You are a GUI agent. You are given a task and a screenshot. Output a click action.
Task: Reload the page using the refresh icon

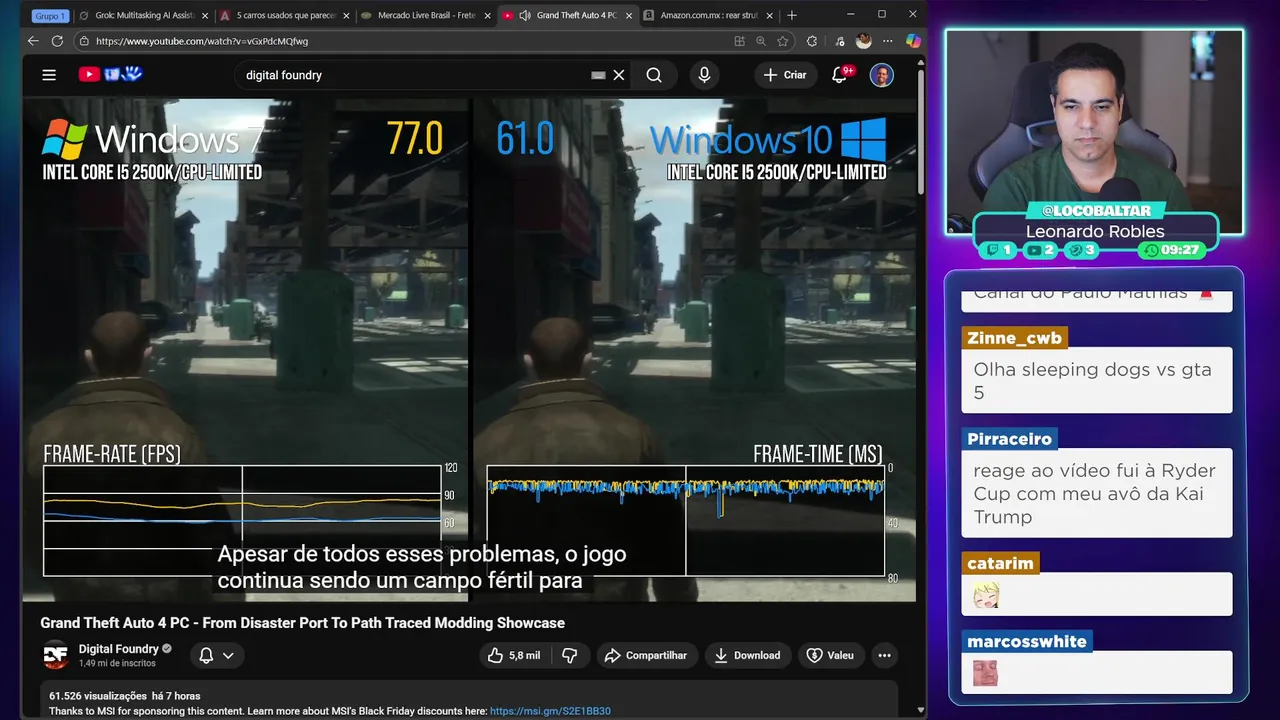tap(57, 41)
